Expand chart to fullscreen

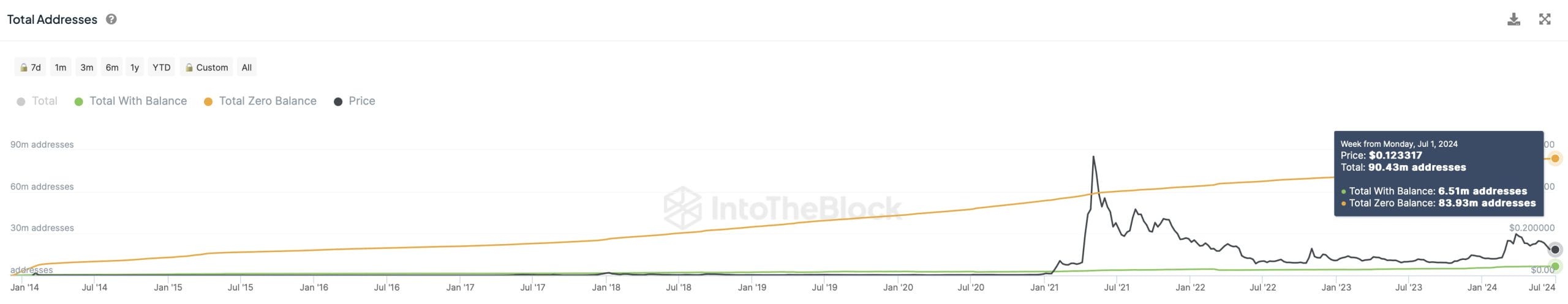pos(1545,19)
